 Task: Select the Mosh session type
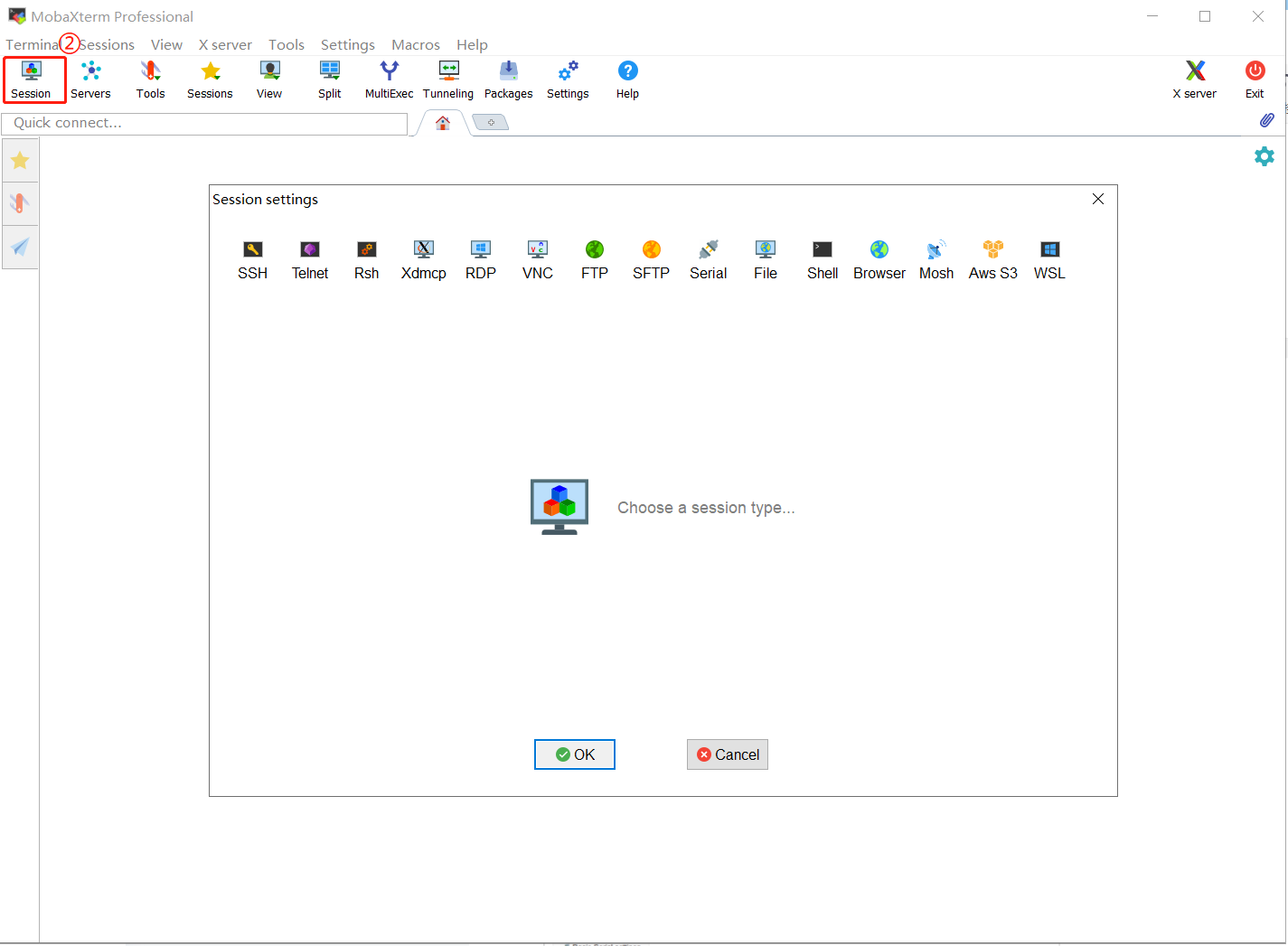point(936,260)
